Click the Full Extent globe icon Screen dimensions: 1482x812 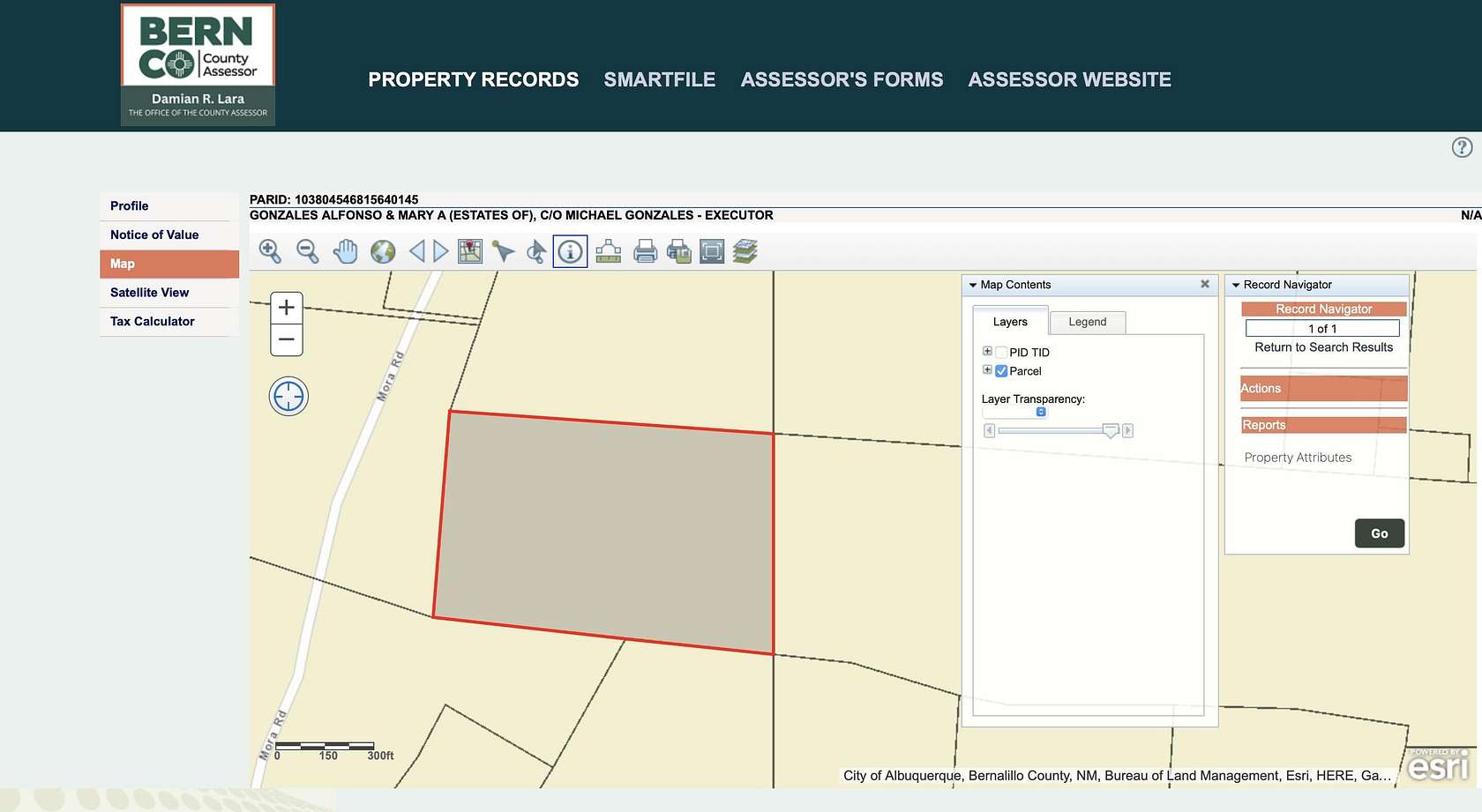[380, 251]
